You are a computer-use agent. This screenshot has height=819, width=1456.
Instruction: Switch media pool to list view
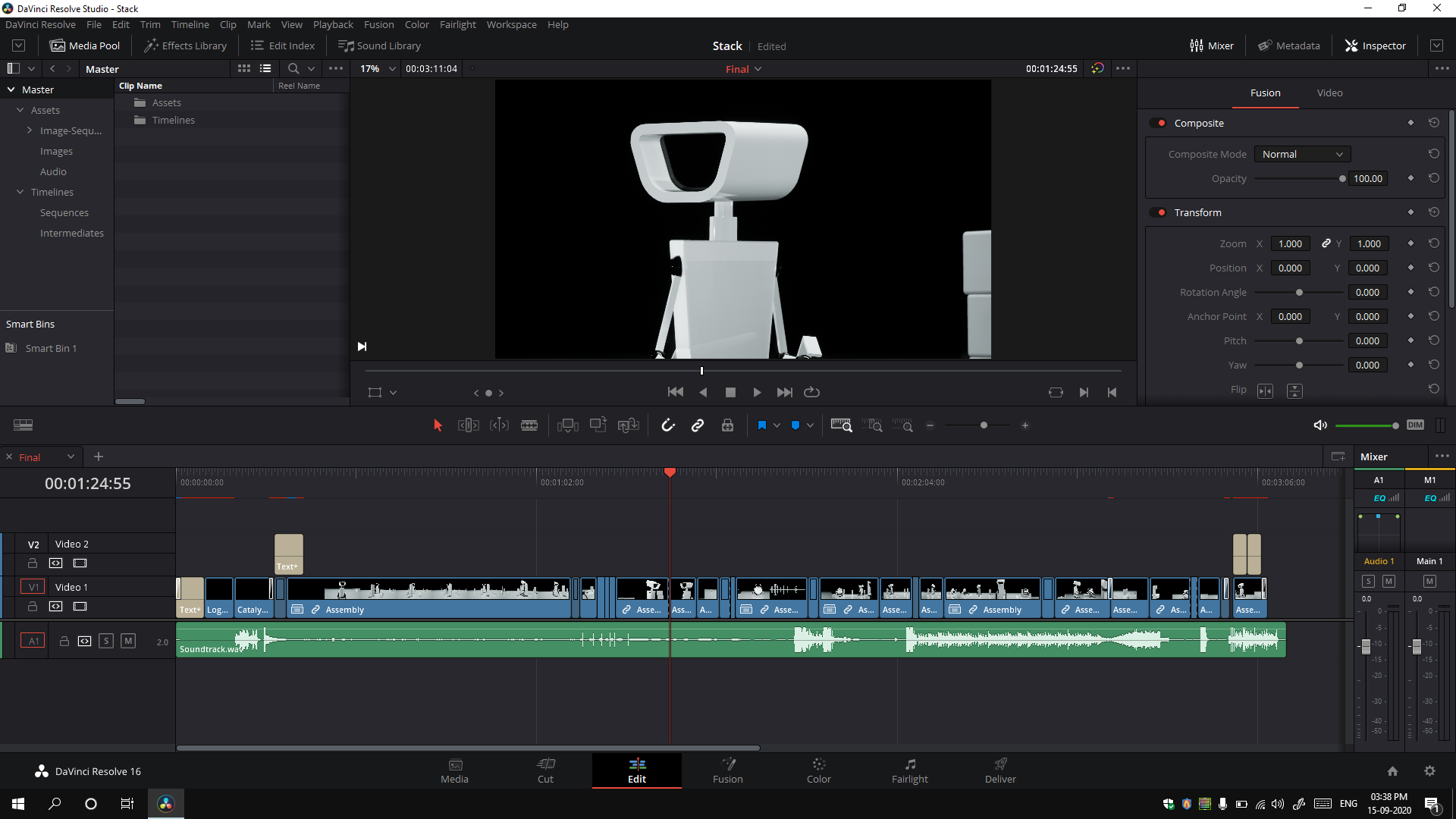point(265,68)
